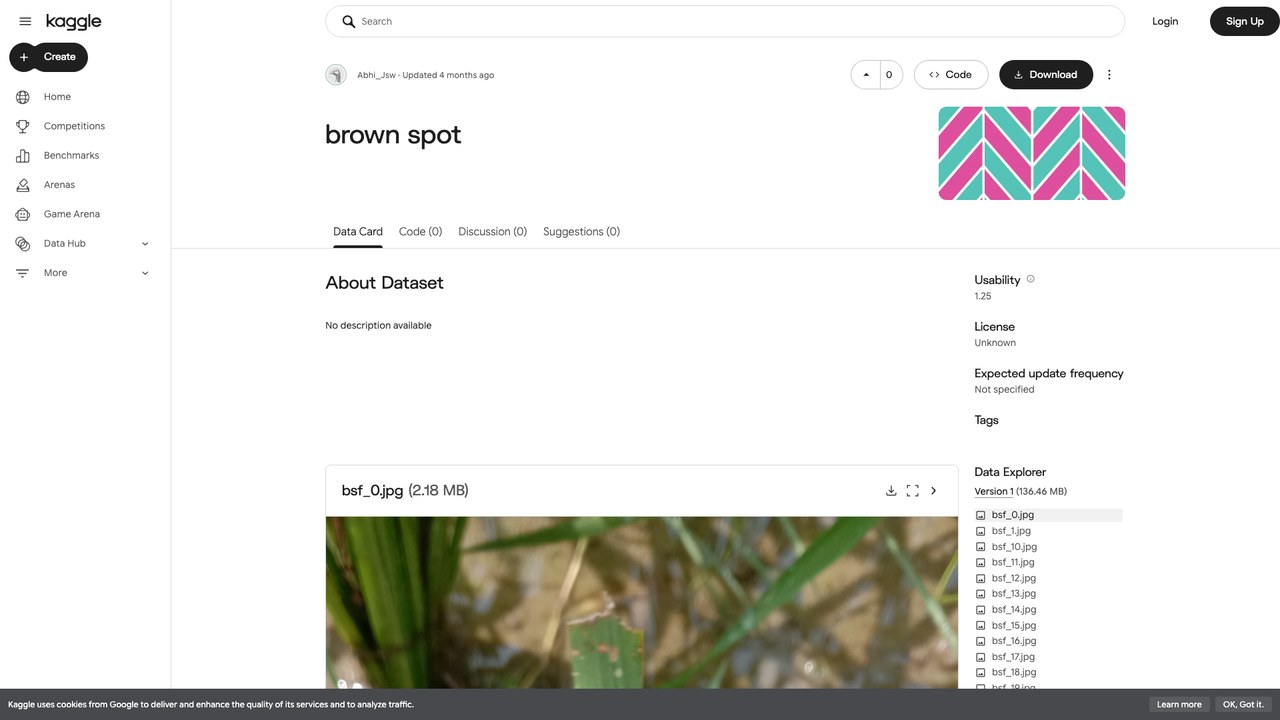
Task: Open Home in sidebar
Action: (x=57, y=97)
